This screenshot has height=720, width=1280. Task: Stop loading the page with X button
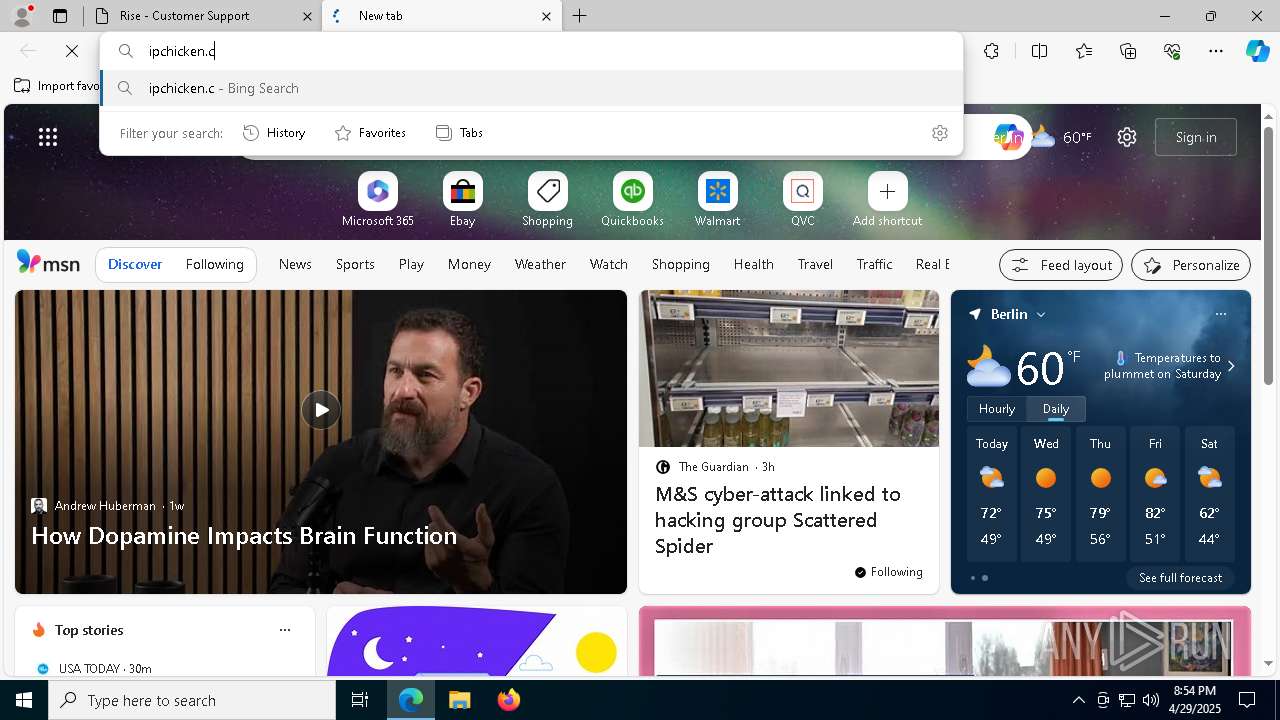tap(72, 51)
